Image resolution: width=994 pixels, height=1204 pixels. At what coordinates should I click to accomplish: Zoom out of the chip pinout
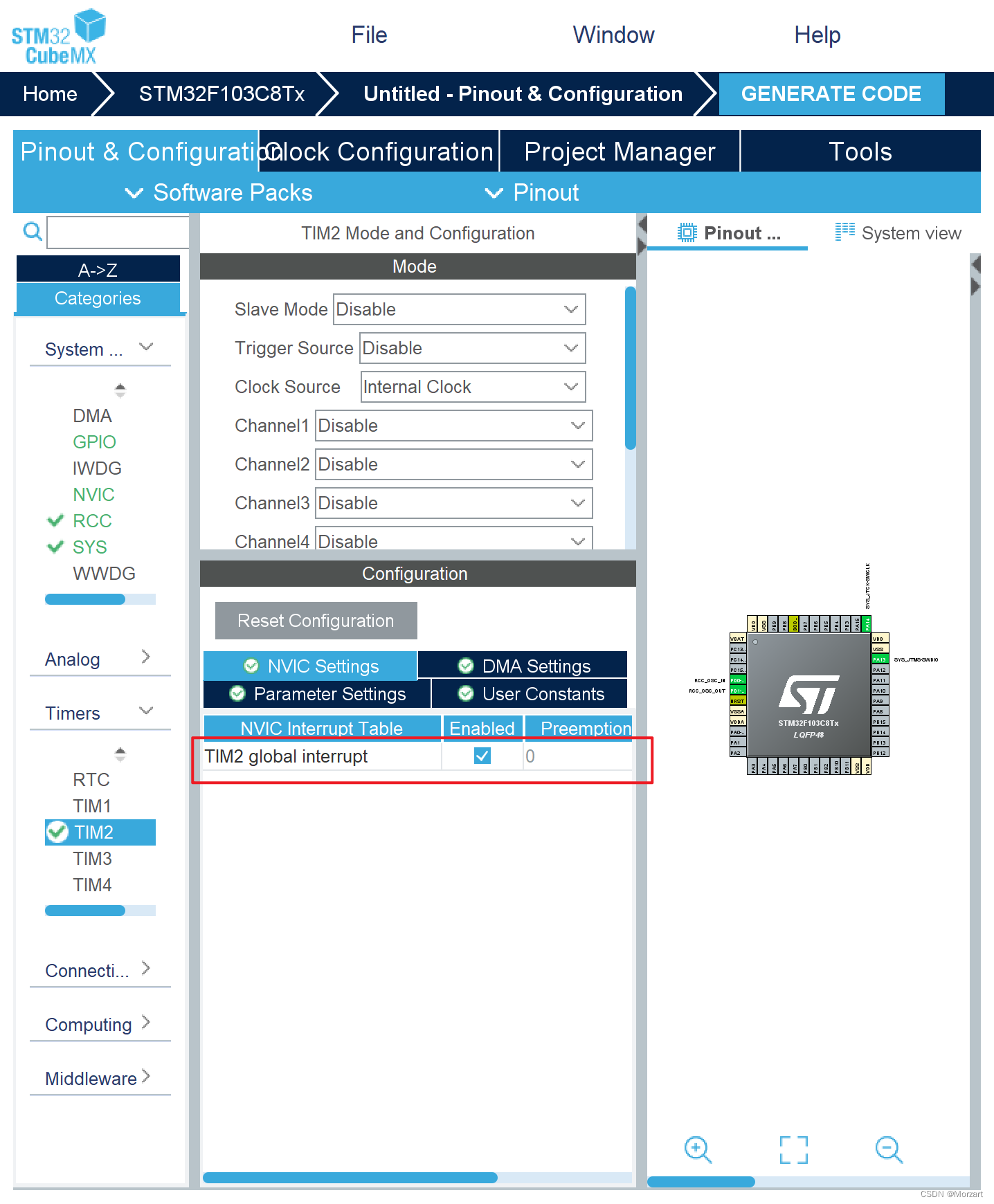pos(889,1149)
